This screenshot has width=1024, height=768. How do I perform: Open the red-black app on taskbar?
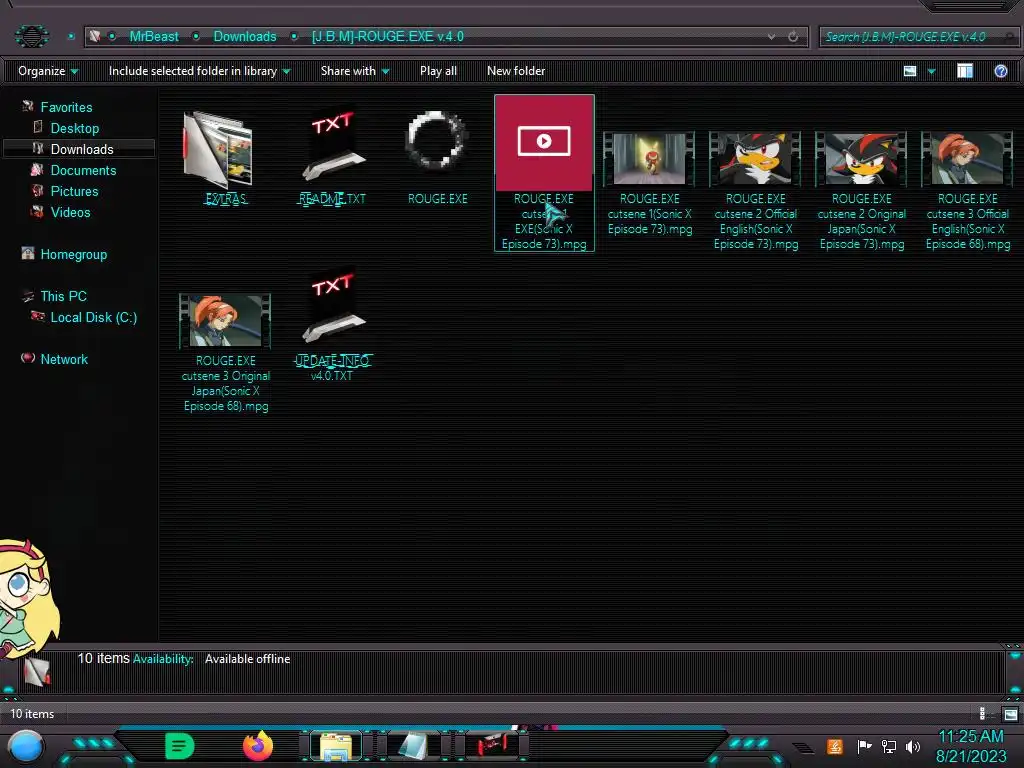[491, 746]
